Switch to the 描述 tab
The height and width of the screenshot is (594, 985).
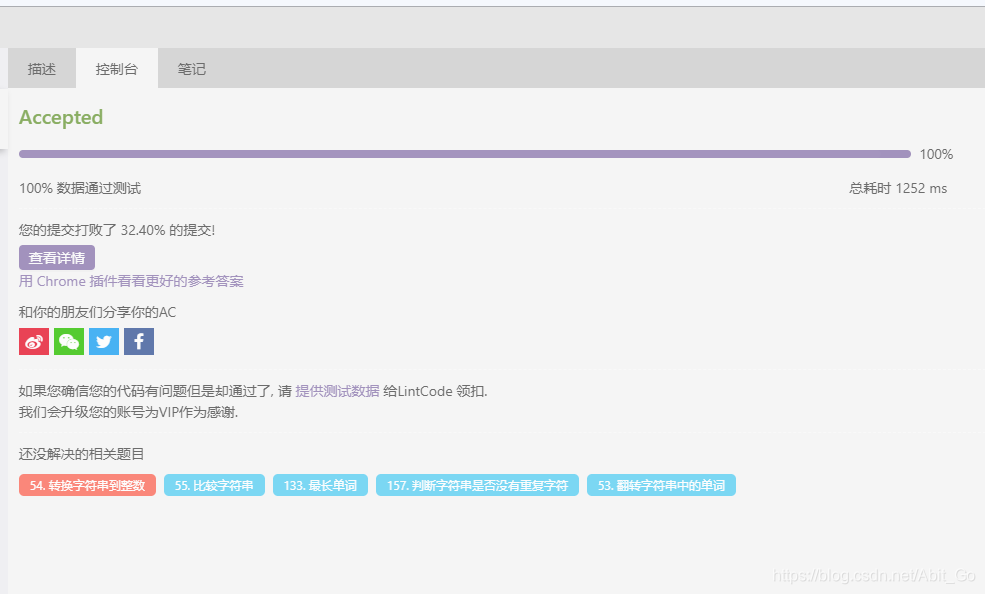pyautogui.click(x=42, y=69)
